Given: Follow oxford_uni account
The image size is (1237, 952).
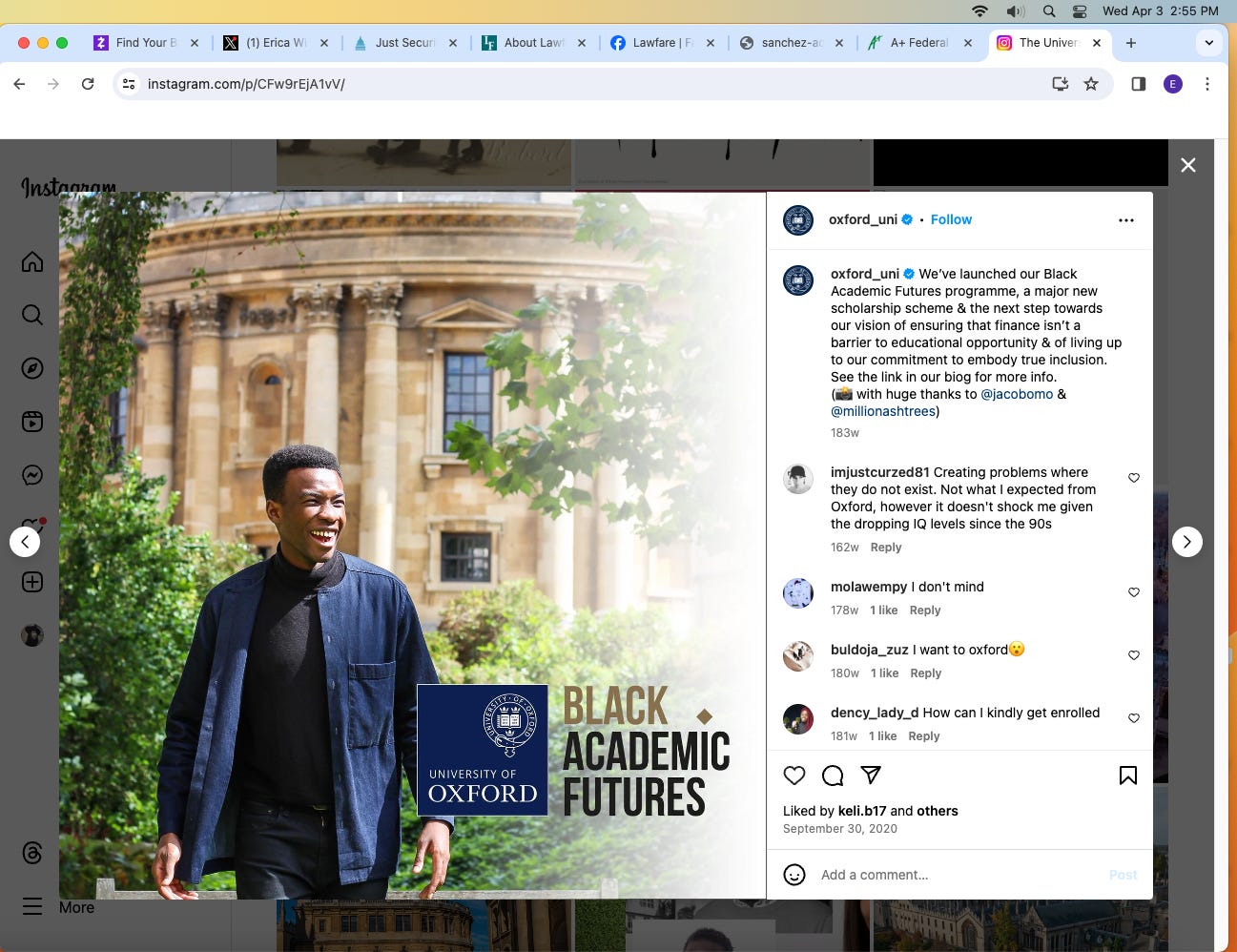Looking at the screenshot, I should (951, 219).
